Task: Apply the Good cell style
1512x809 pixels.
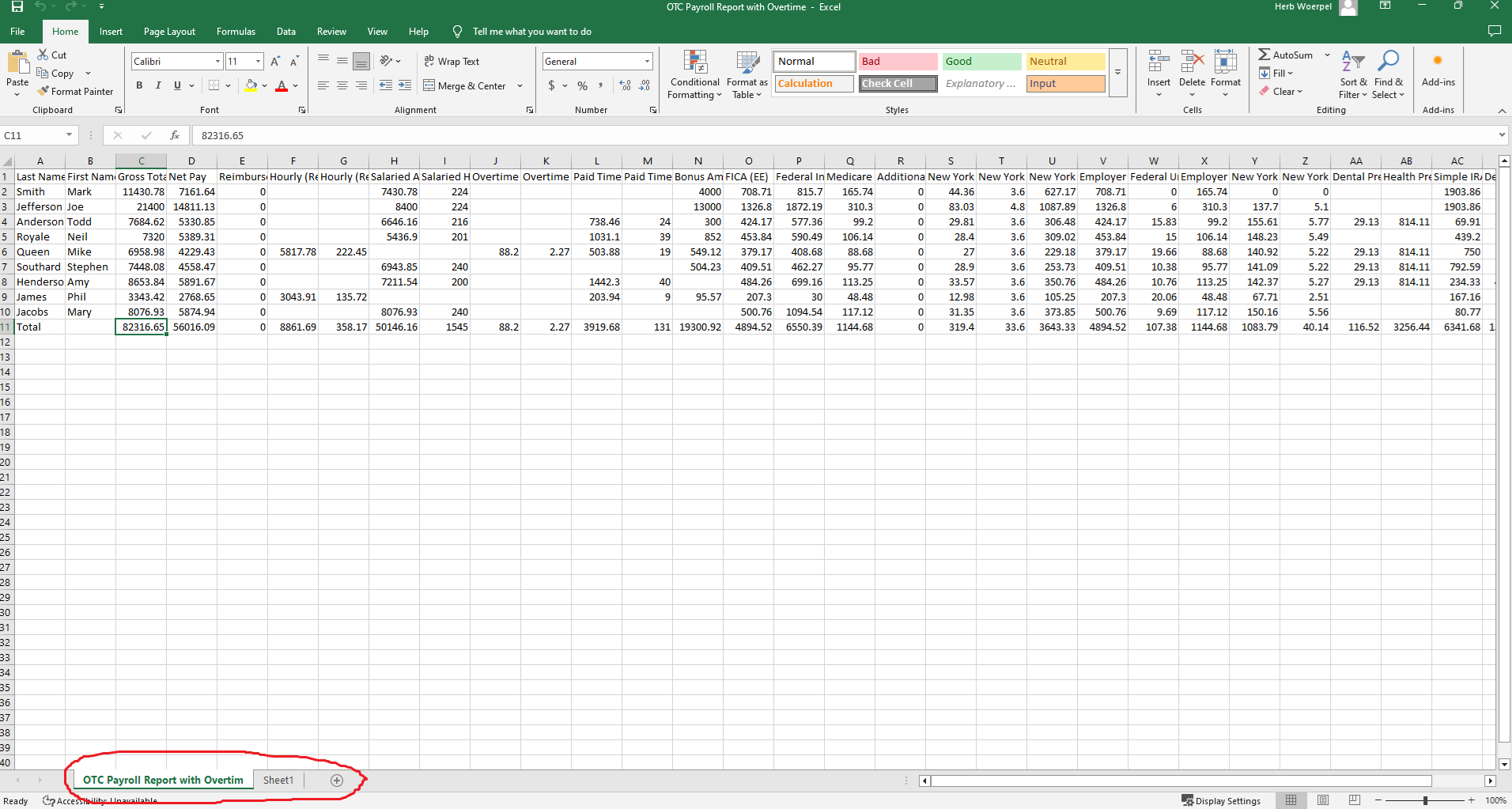Action: (x=982, y=61)
